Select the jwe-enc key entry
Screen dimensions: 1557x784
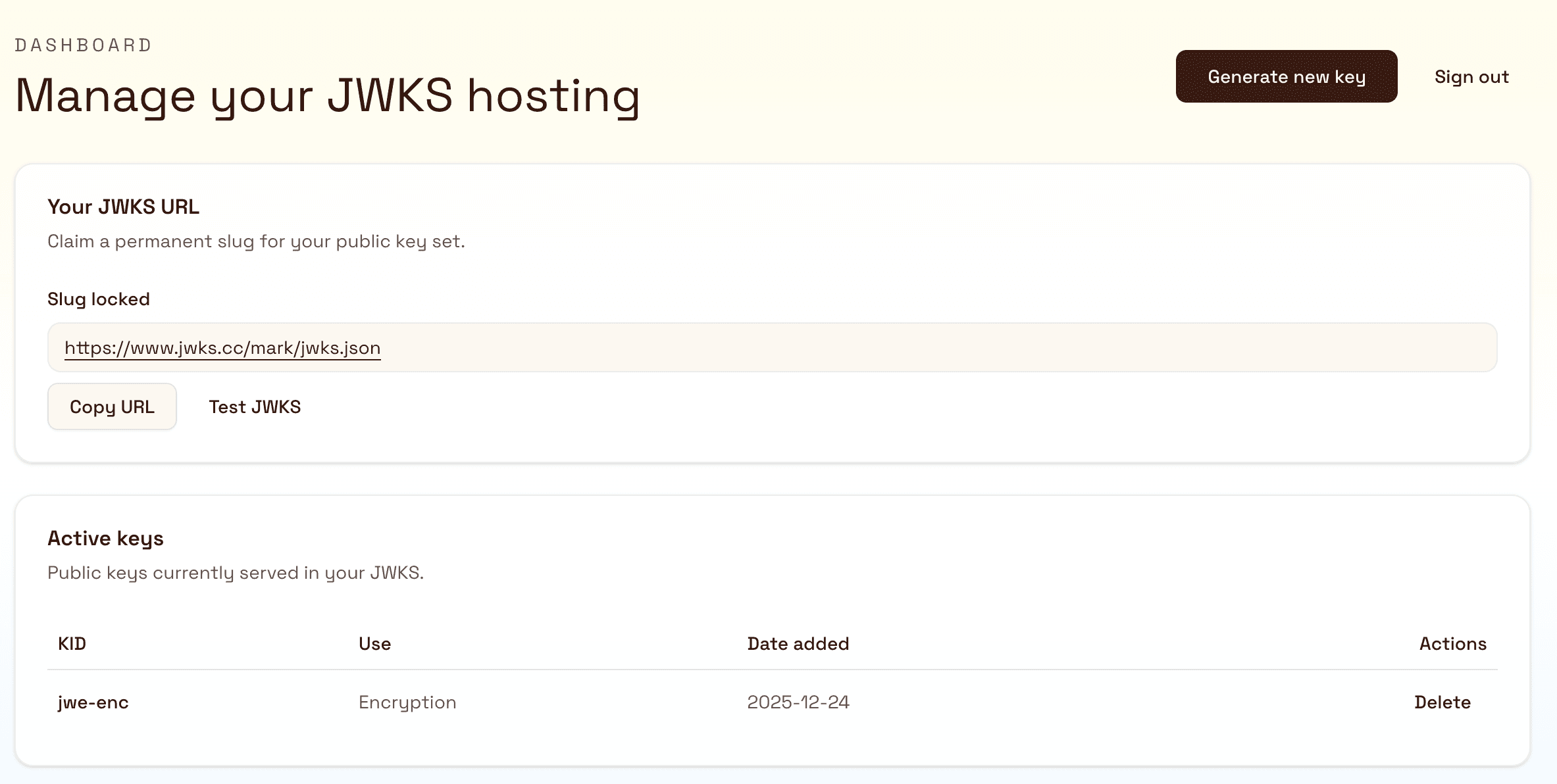tap(93, 702)
